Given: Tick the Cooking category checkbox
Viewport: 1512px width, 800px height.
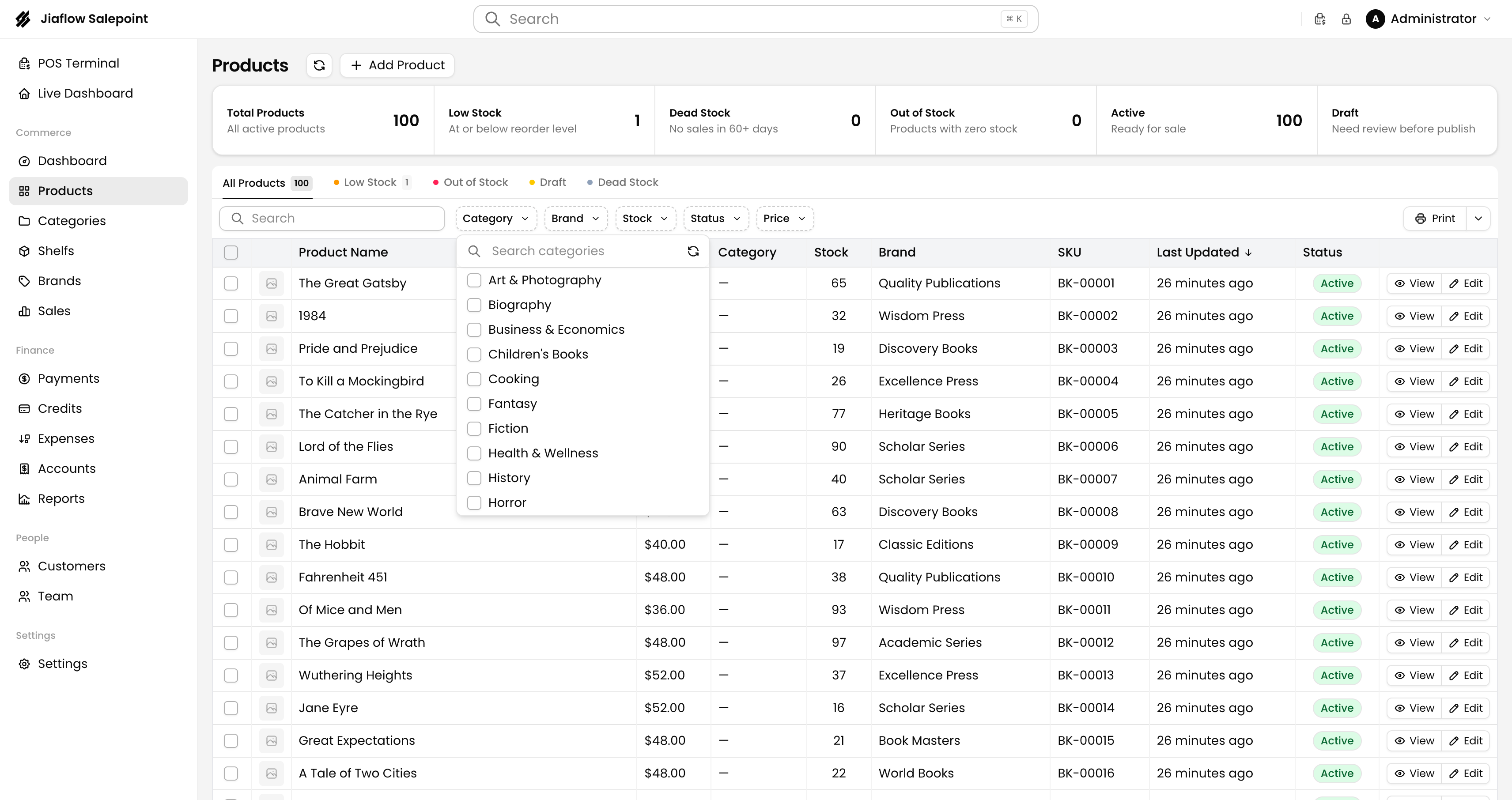Looking at the screenshot, I should tap(474, 379).
